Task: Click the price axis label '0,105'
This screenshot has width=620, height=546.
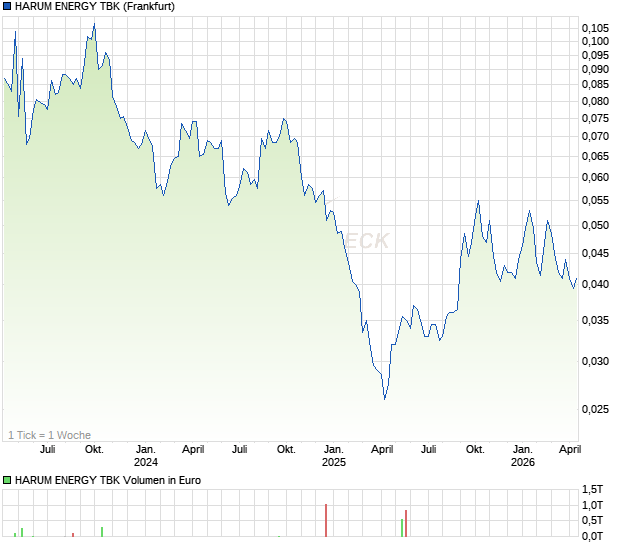Action: [595, 28]
